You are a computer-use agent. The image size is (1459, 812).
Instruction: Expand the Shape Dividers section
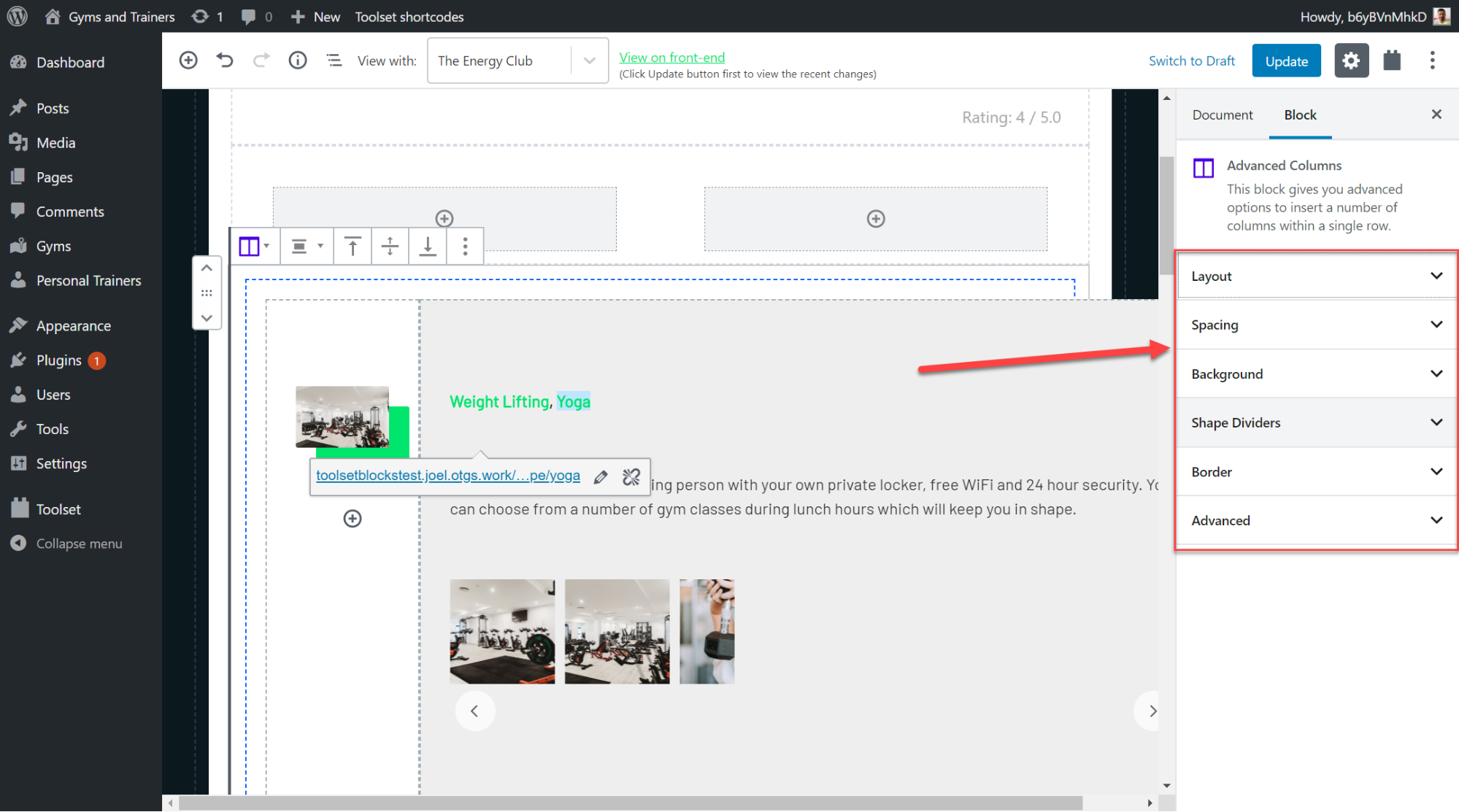1315,422
